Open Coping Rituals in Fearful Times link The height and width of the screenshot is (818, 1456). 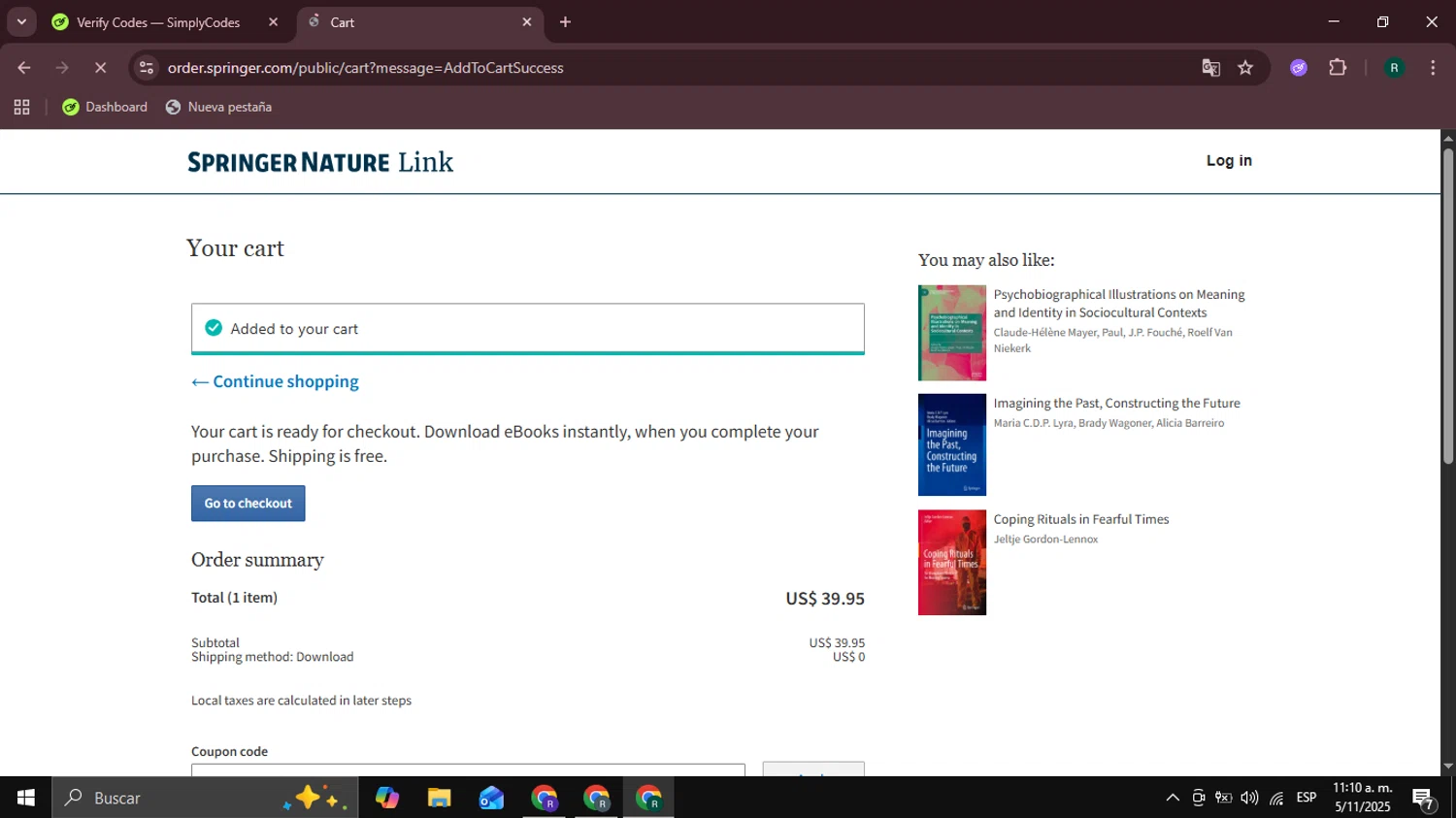1081,519
